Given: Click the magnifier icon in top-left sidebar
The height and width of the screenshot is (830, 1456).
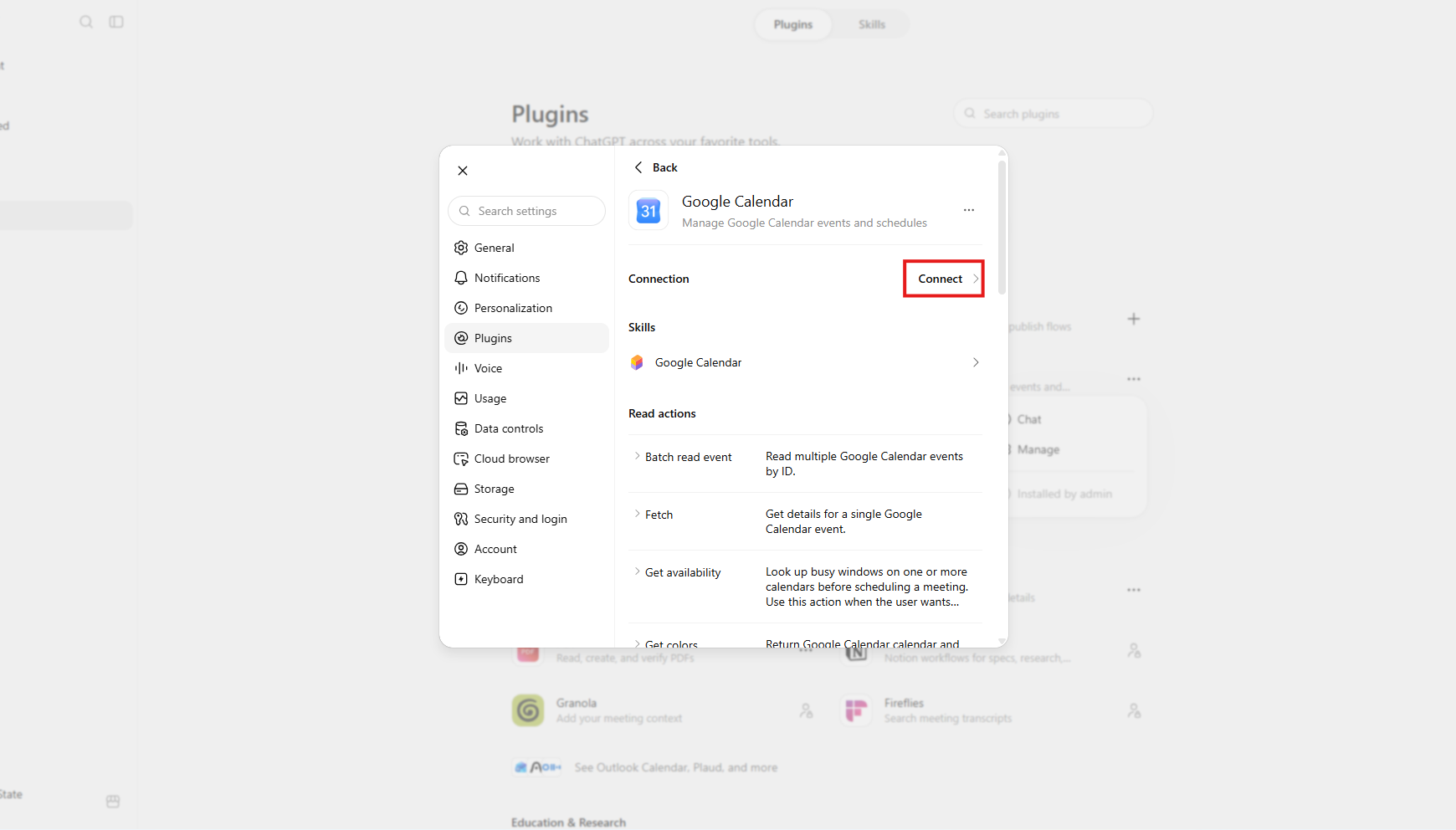Looking at the screenshot, I should [x=86, y=22].
